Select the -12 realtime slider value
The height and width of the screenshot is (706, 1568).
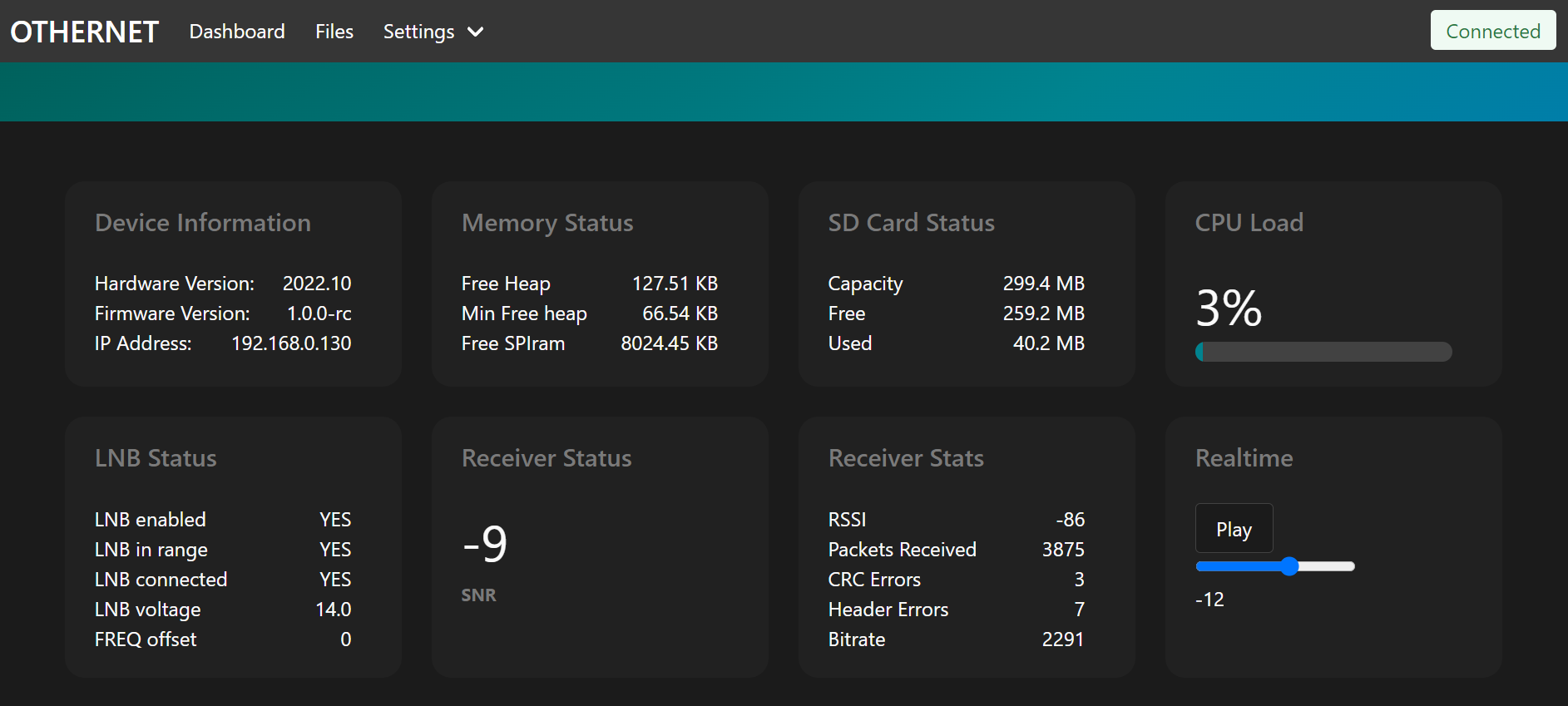point(1209,600)
